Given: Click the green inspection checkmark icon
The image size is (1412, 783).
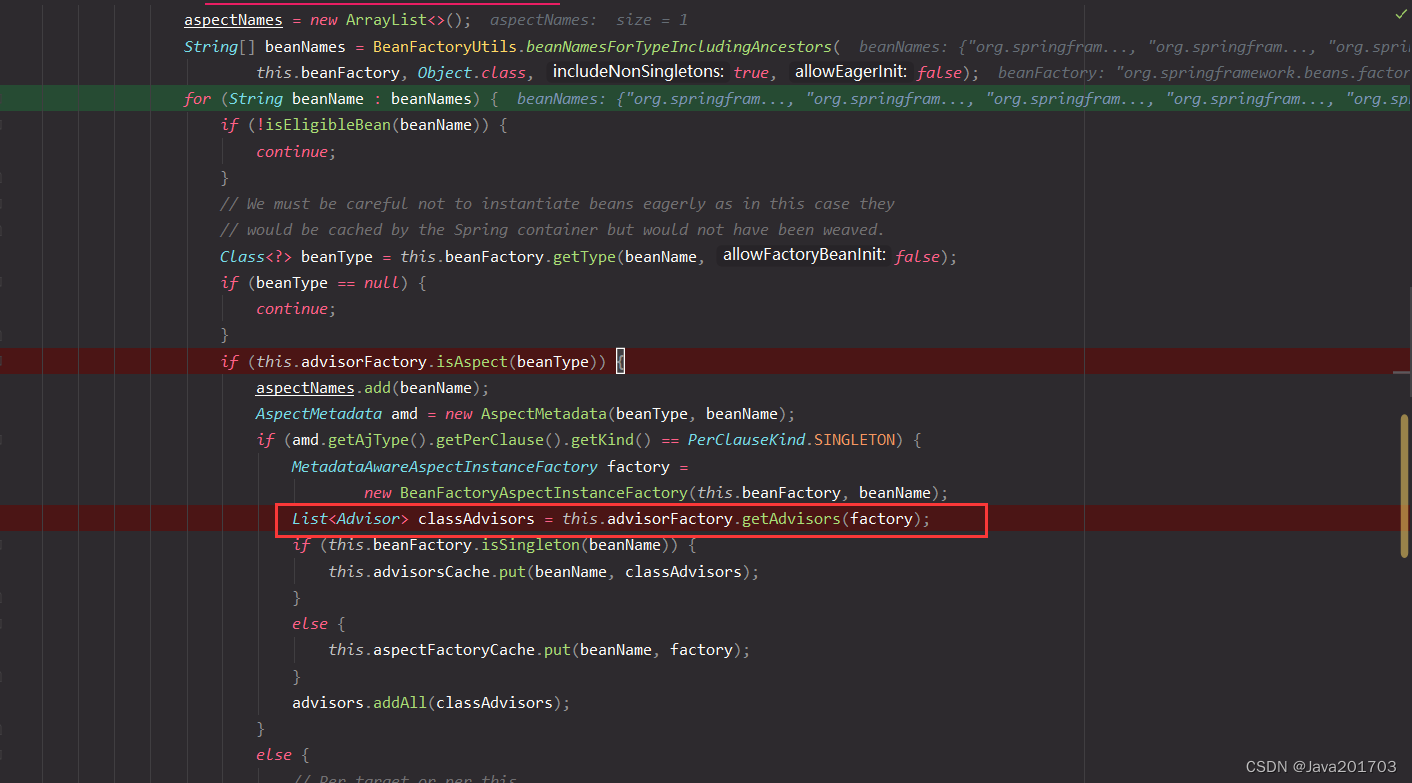Looking at the screenshot, I should 1400,15.
